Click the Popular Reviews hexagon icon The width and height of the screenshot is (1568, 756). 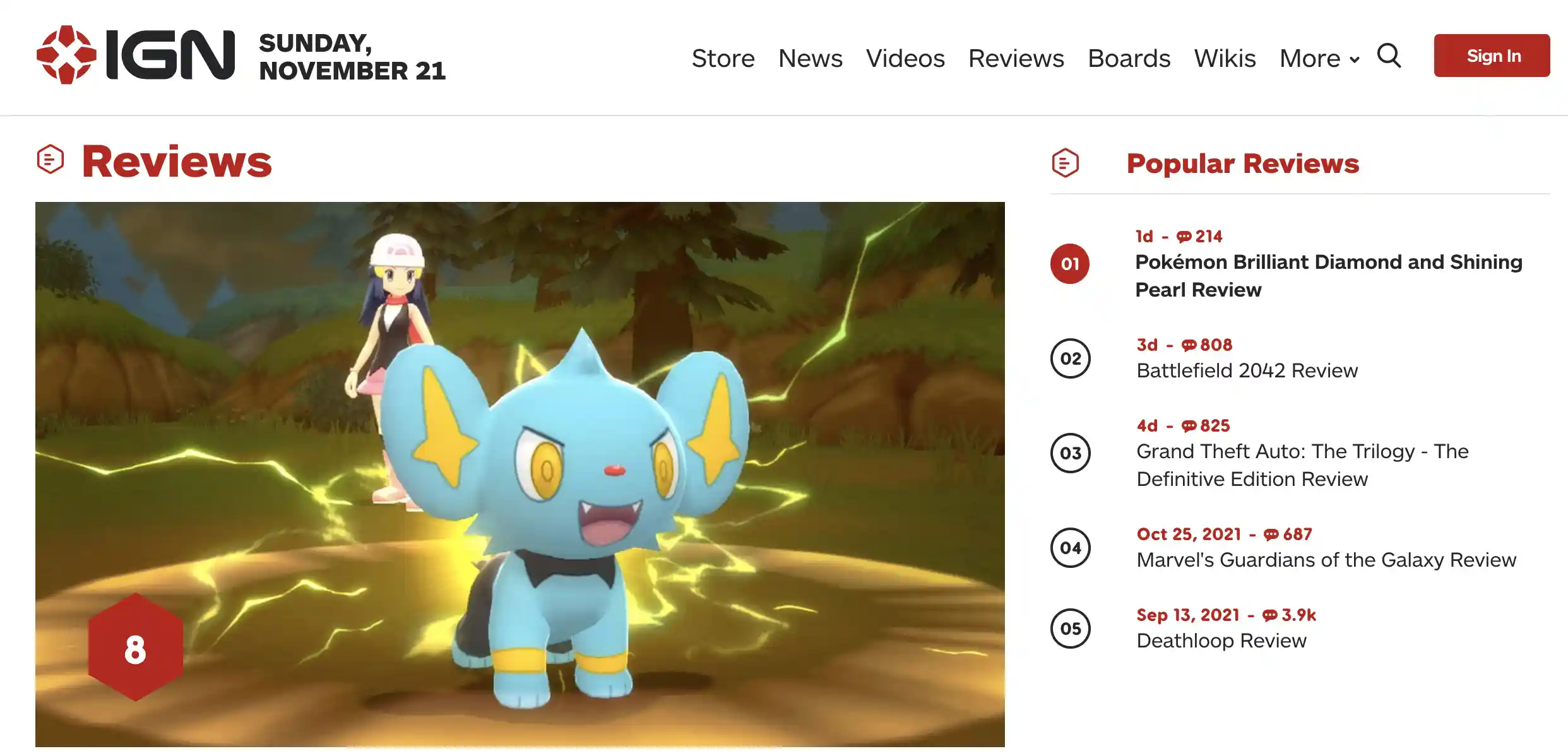[1066, 163]
